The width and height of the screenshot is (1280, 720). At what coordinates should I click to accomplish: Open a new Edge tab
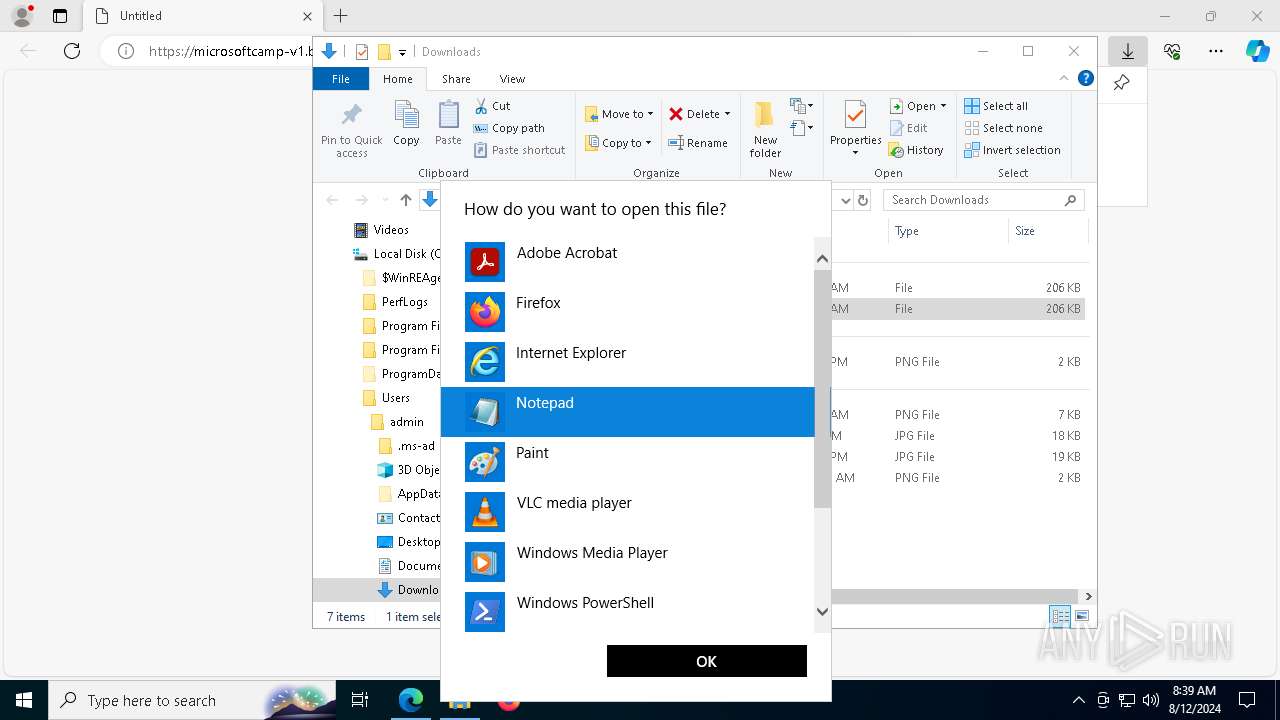tap(340, 16)
